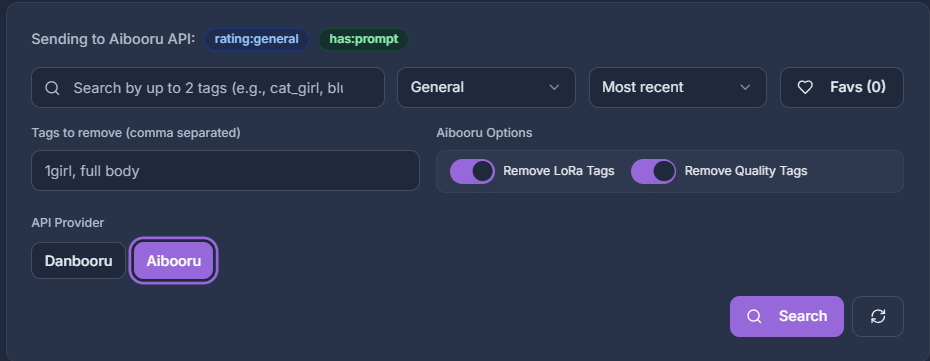Click the Remove Quality Tags text label
930x361 pixels.
(746, 171)
